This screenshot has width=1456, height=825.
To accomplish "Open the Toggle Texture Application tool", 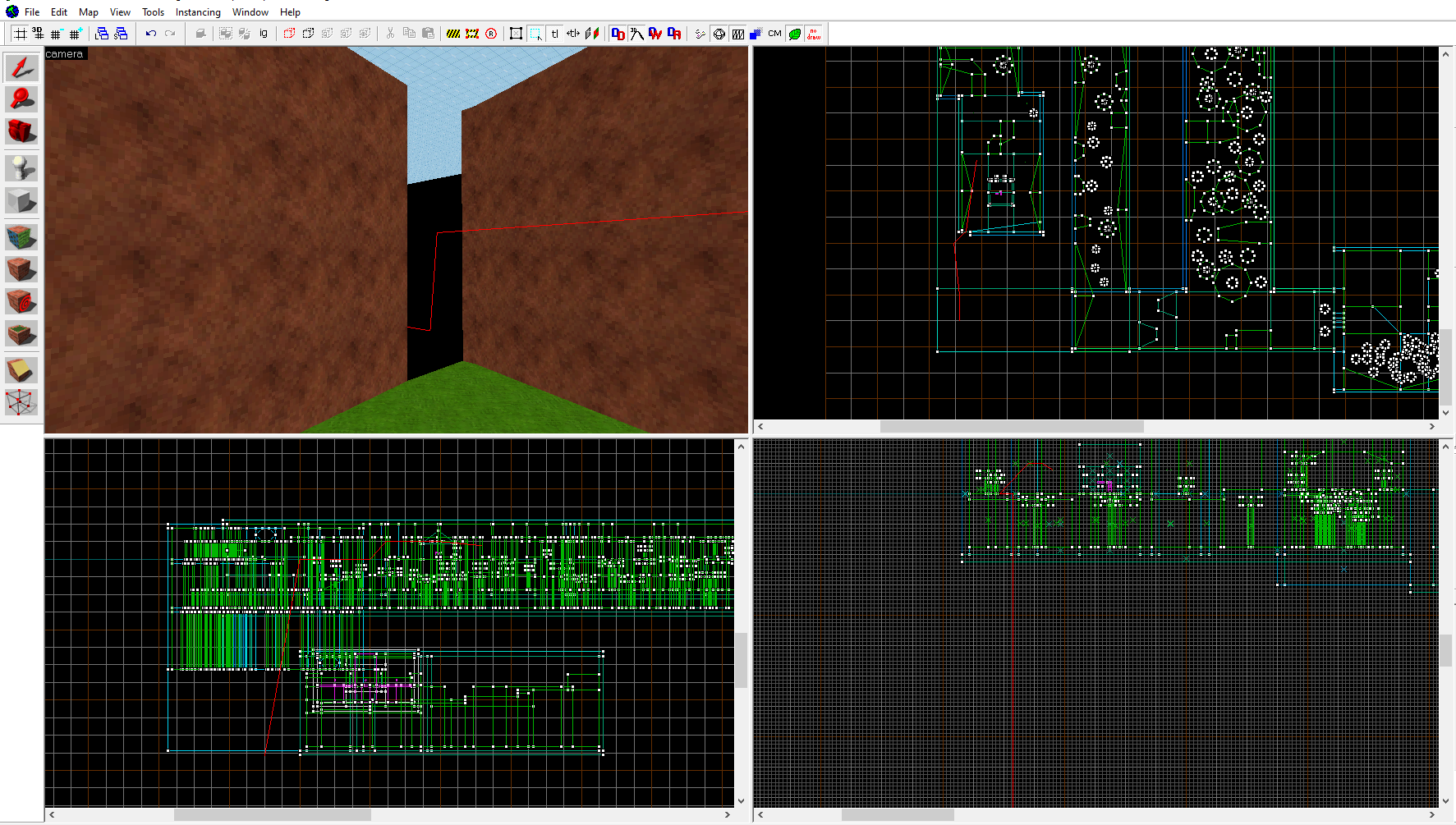I will point(21,238).
